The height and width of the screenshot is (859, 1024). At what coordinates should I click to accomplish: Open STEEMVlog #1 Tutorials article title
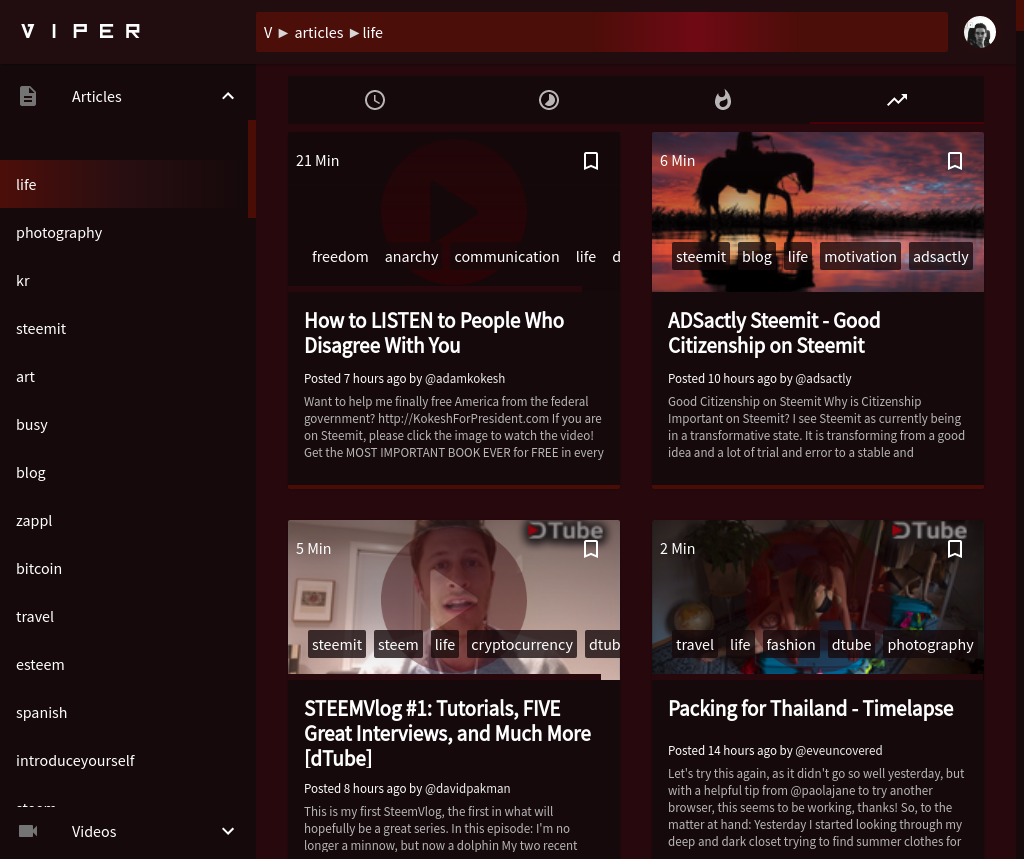point(447,734)
